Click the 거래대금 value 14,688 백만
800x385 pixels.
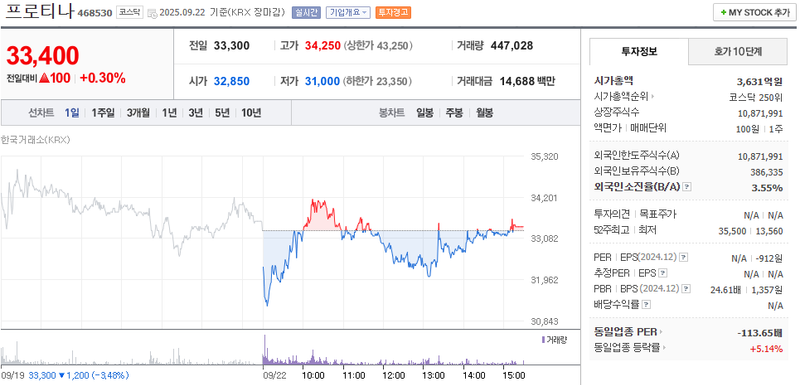click(x=527, y=81)
